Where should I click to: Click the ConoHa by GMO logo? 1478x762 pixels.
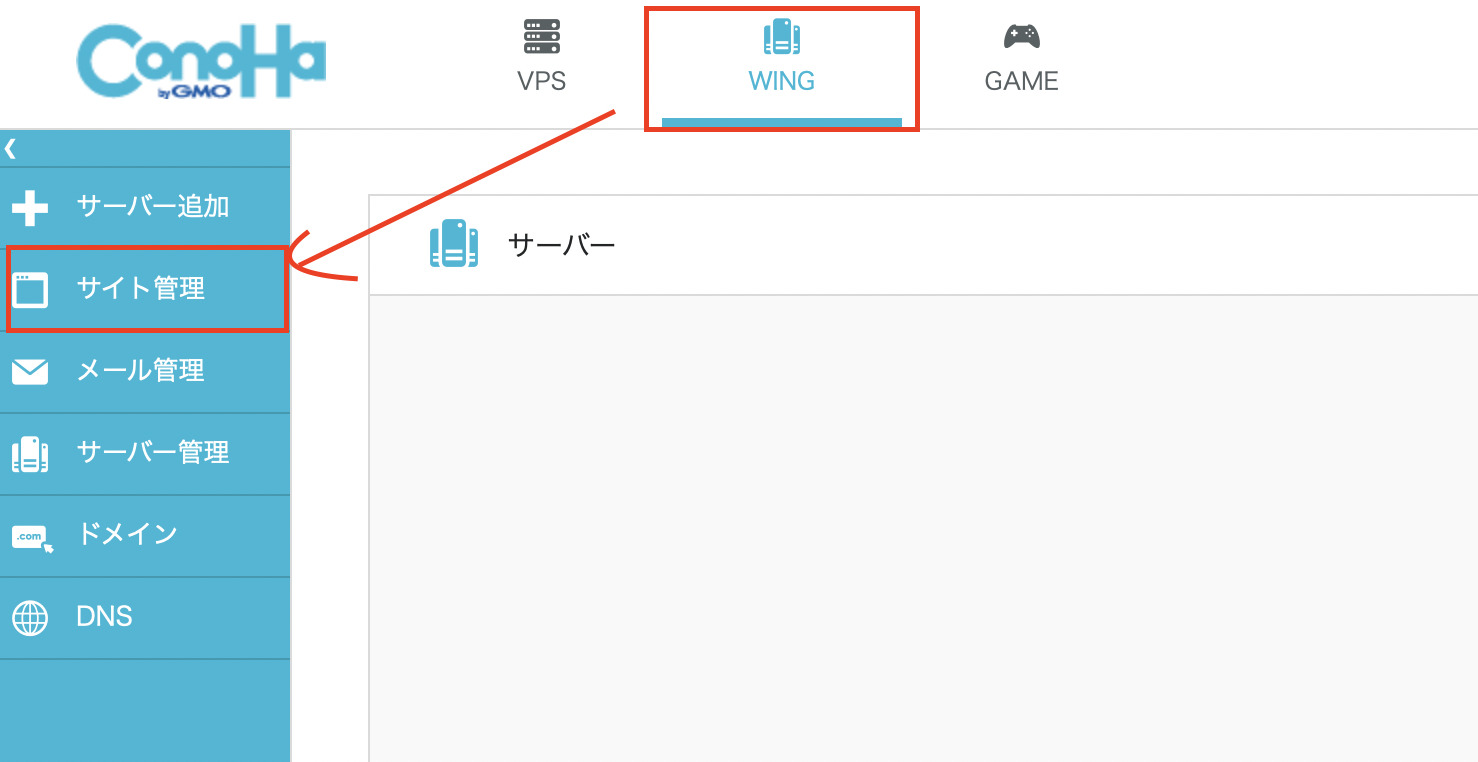tap(201, 61)
